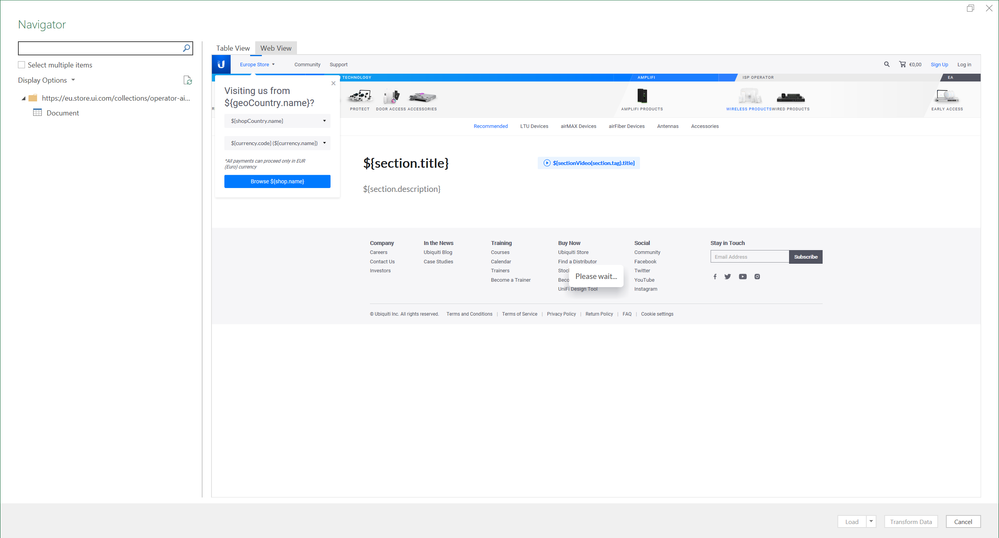The image size is (999, 538).
Task: Select the Antennas tab
Action: pos(668,126)
